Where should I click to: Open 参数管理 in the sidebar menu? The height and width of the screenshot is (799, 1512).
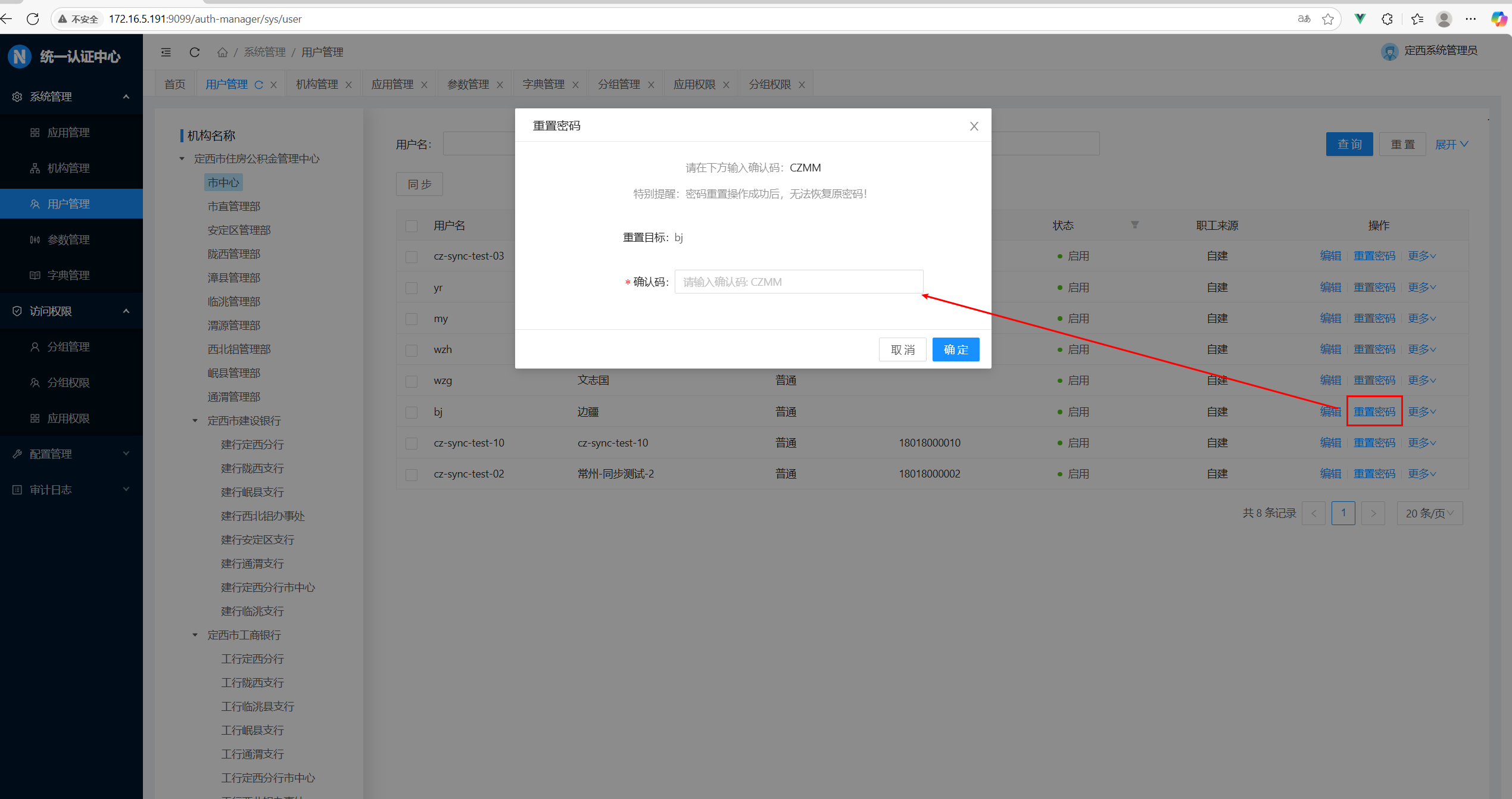(x=68, y=239)
